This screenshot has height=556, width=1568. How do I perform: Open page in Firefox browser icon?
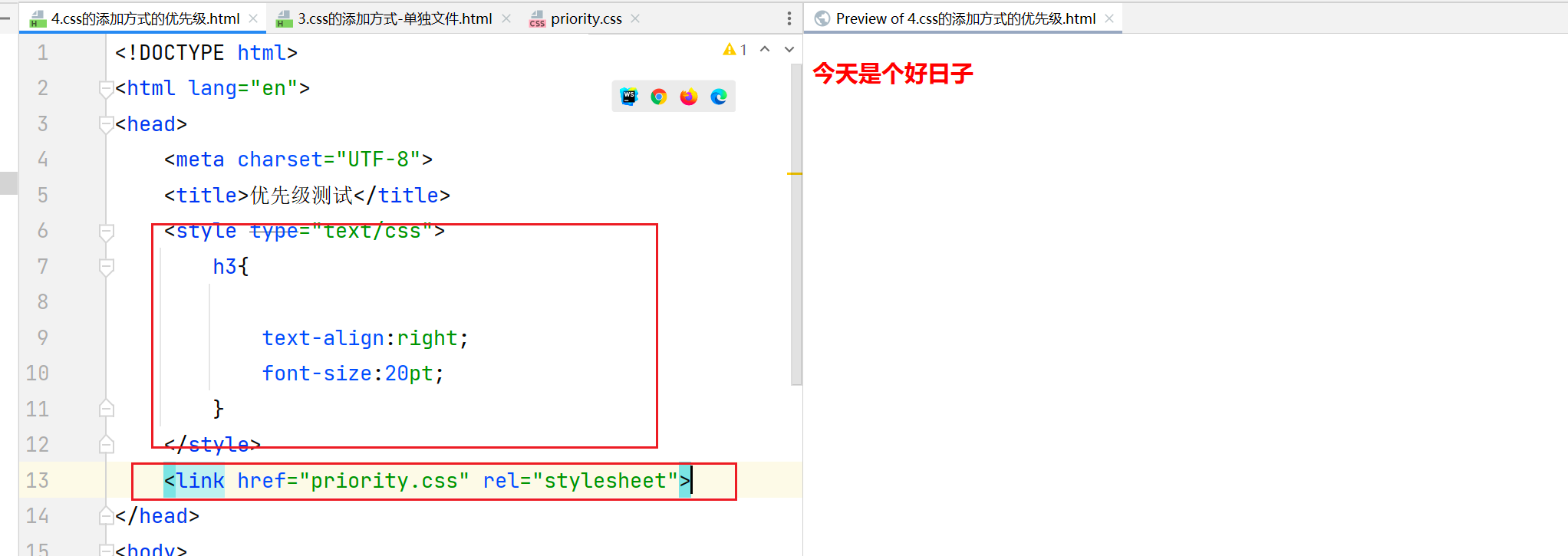tap(689, 97)
